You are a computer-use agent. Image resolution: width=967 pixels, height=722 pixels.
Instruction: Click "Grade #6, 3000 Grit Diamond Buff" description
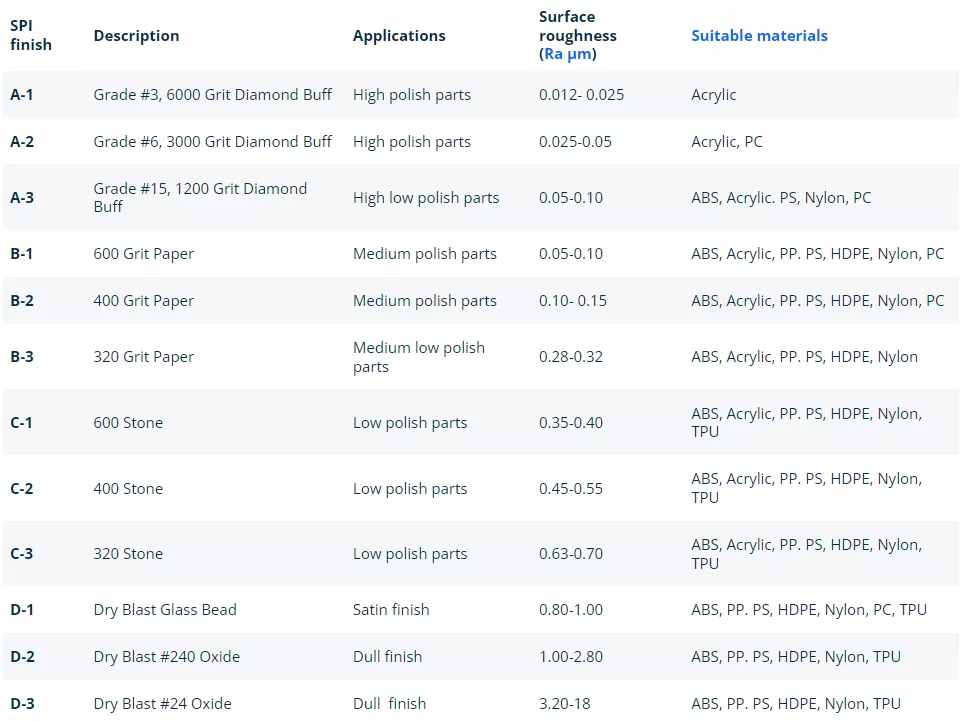point(212,142)
